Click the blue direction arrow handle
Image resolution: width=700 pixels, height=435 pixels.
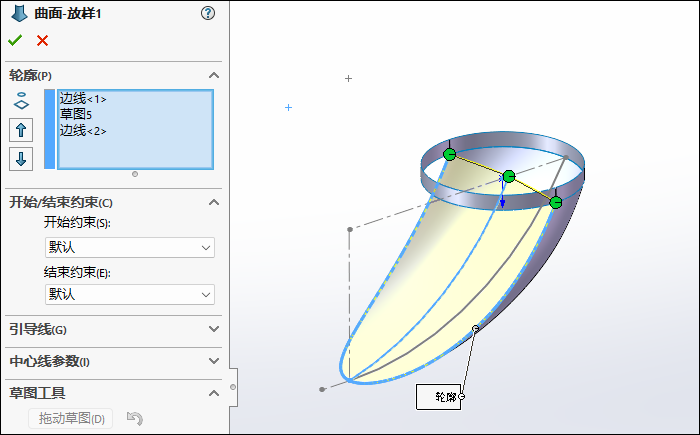pos(503,202)
